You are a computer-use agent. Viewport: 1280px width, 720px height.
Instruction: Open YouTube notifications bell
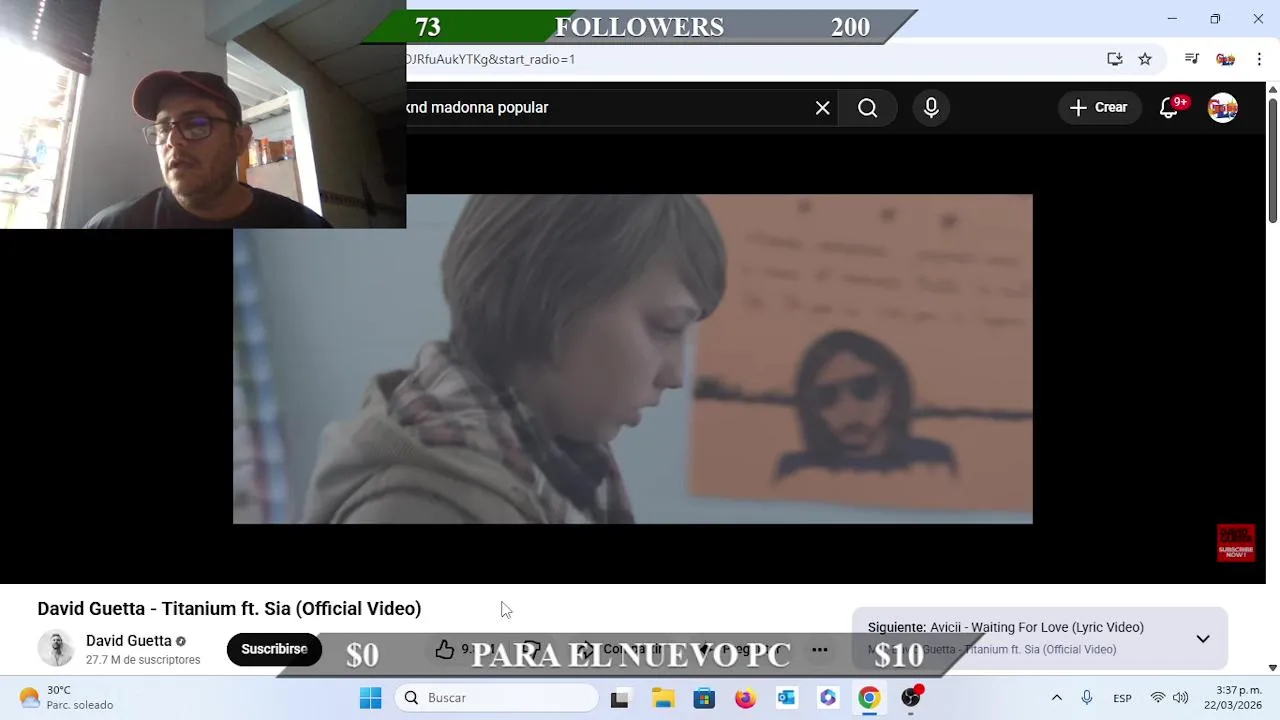point(1168,108)
